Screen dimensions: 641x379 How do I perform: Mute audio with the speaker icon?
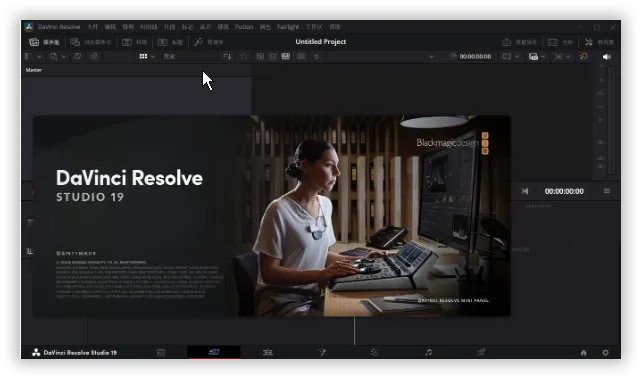607,57
